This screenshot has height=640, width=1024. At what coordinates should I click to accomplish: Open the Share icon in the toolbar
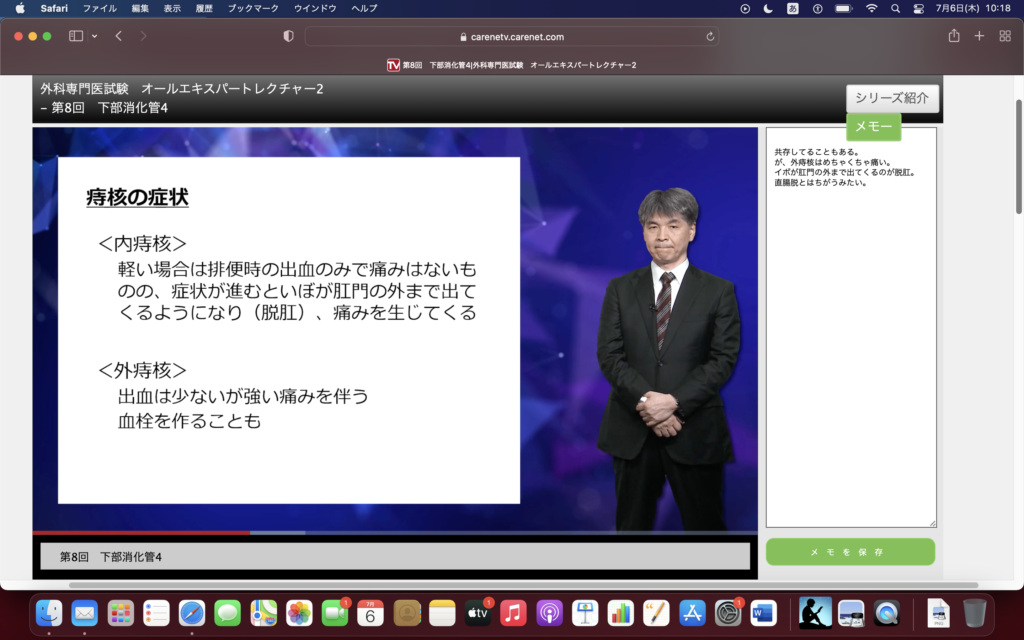[953, 36]
